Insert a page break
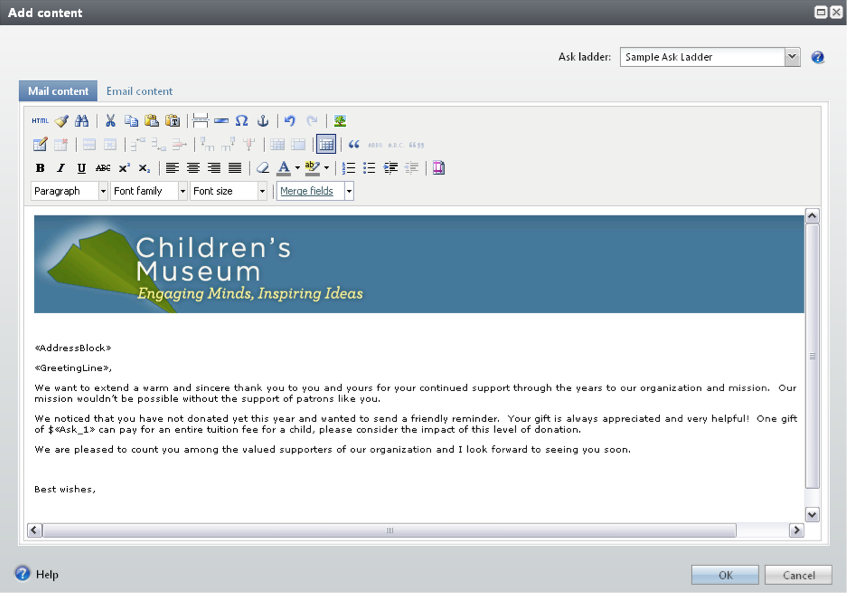The height and width of the screenshot is (596, 848). 201,121
